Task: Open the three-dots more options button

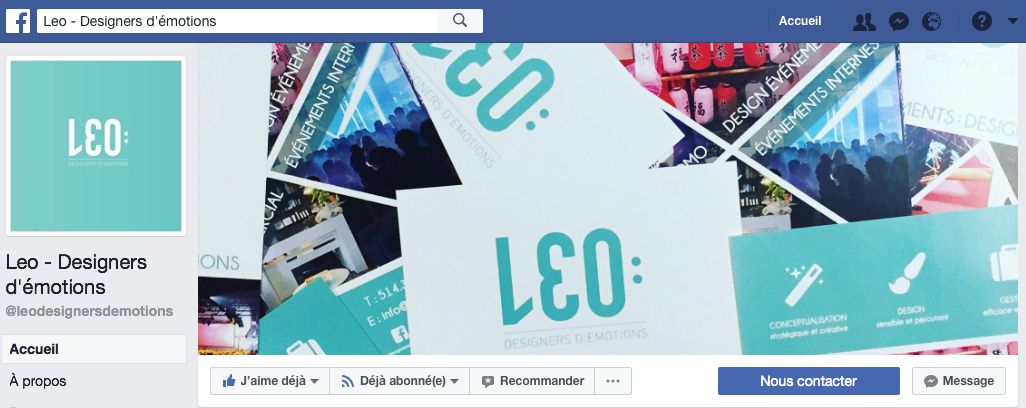Action: 612,381
